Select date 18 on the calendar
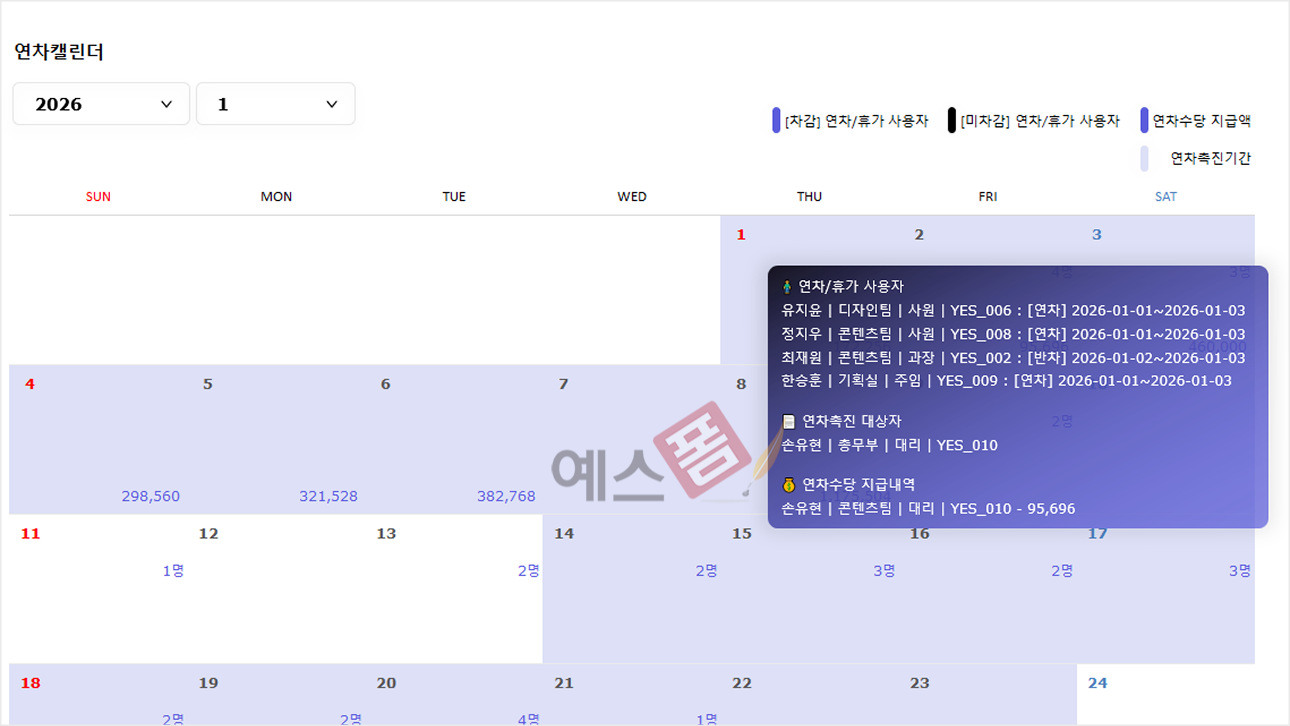Viewport: 1290px width, 726px height. (x=31, y=683)
